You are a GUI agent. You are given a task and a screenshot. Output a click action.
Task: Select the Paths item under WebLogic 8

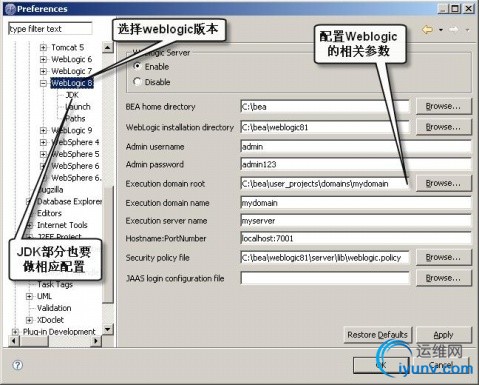[x=75, y=119]
